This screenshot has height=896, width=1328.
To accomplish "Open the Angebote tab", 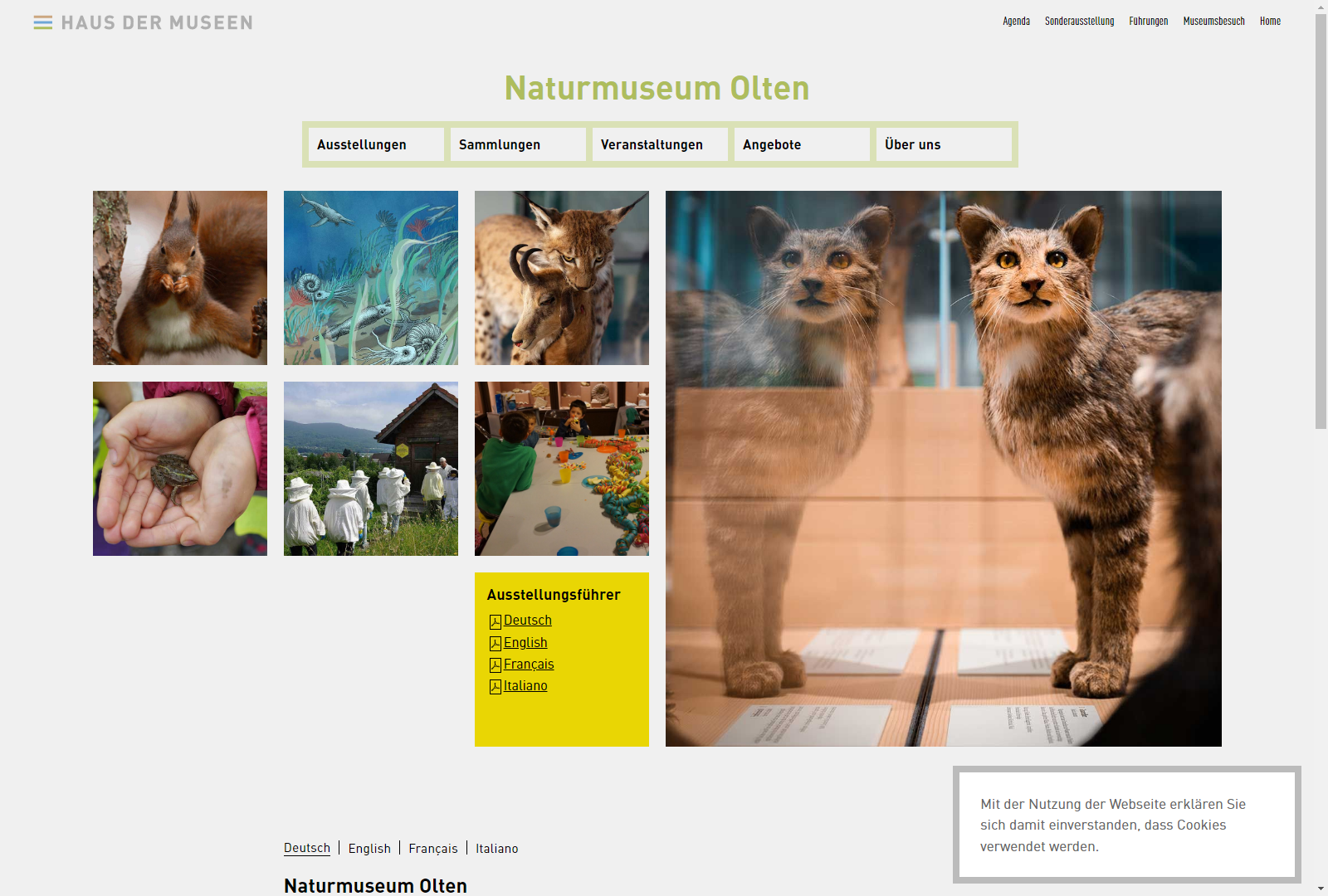I will (802, 144).
